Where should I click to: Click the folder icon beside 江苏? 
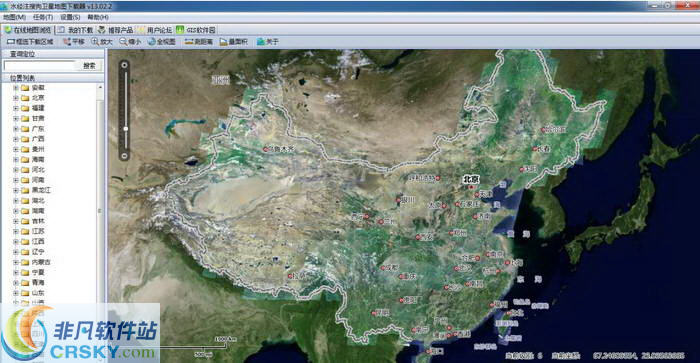(25, 231)
